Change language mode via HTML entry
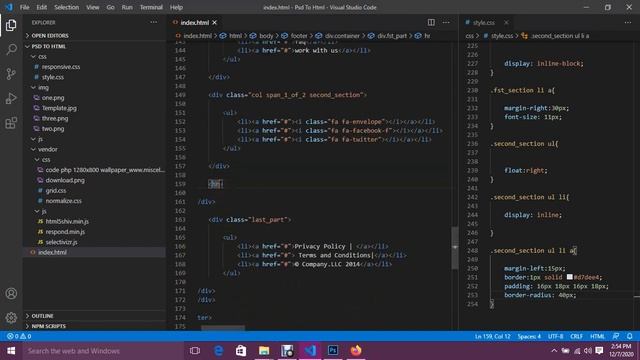Screen dimensions: 640x360 pos(597,336)
